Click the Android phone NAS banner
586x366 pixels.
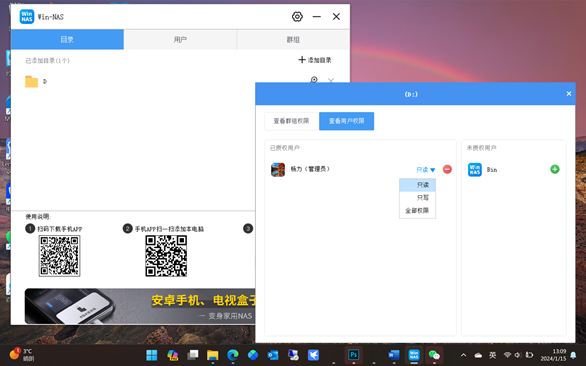[140, 306]
